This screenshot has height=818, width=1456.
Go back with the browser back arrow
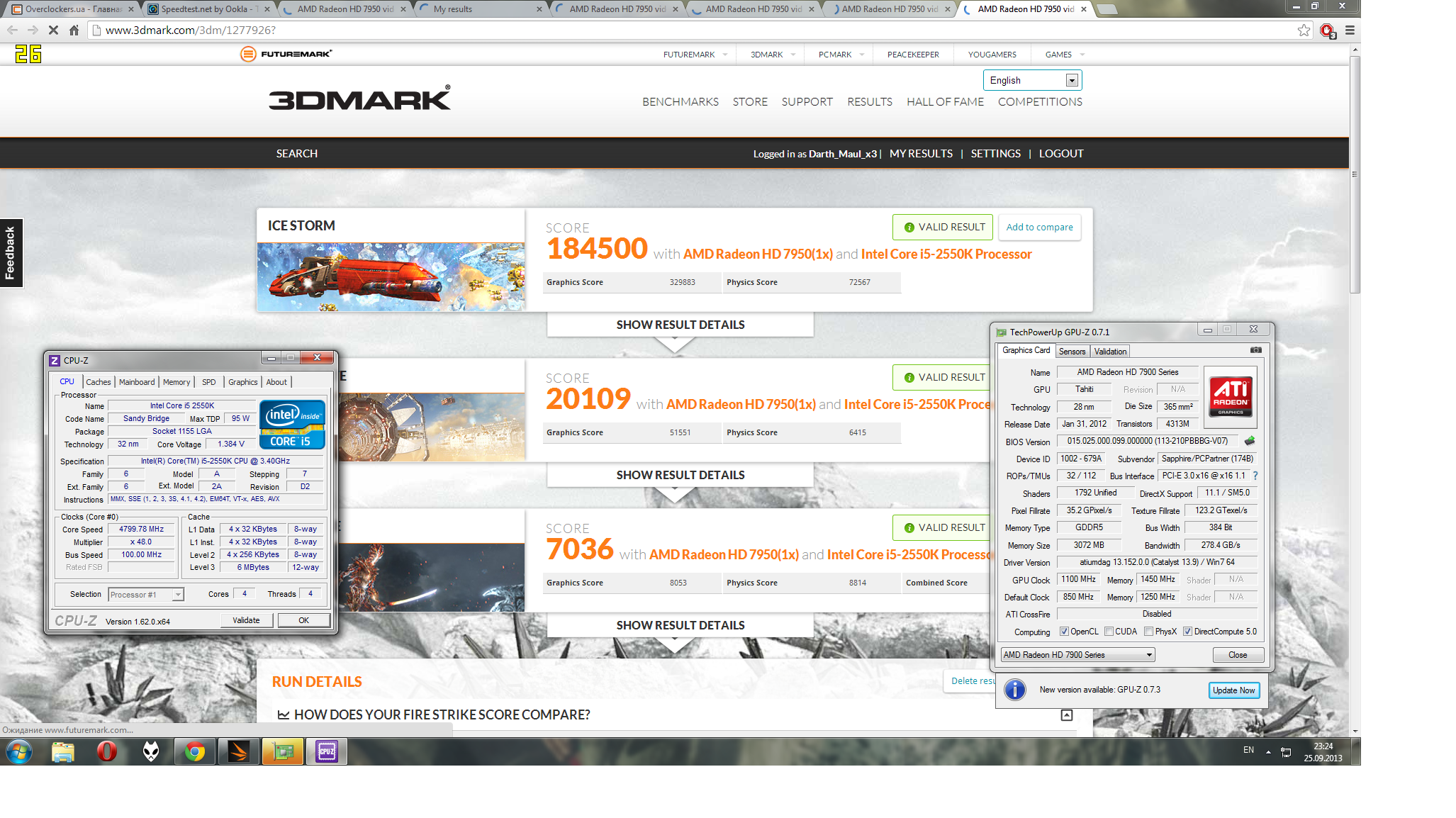(x=12, y=30)
